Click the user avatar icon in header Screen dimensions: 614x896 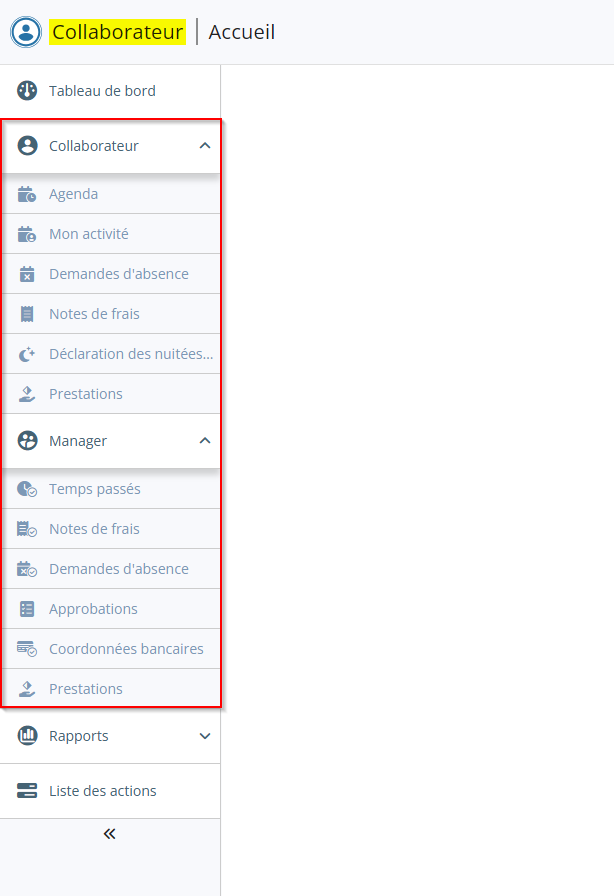pyautogui.click(x=26, y=32)
